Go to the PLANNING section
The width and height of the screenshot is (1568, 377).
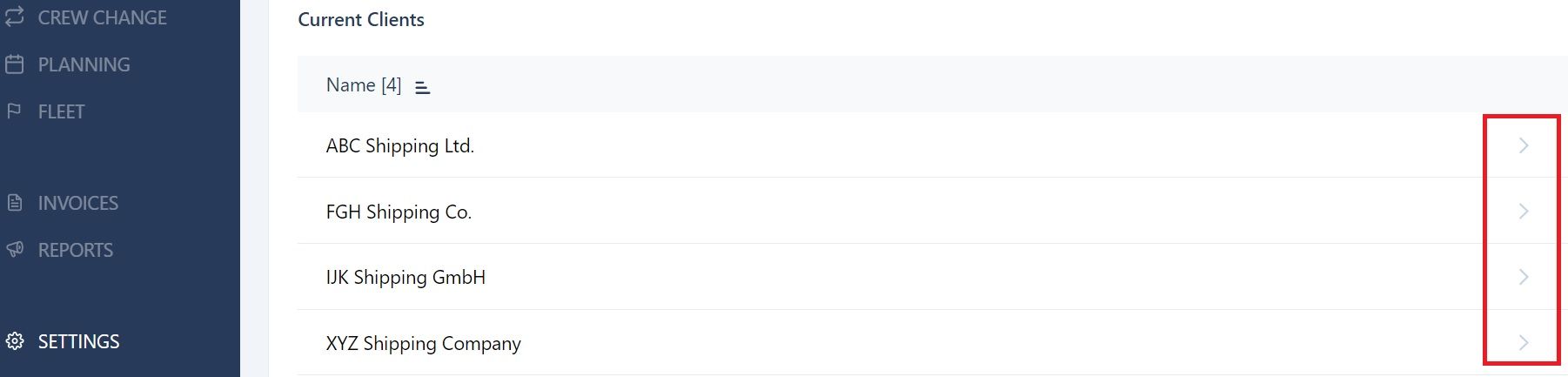[x=84, y=64]
